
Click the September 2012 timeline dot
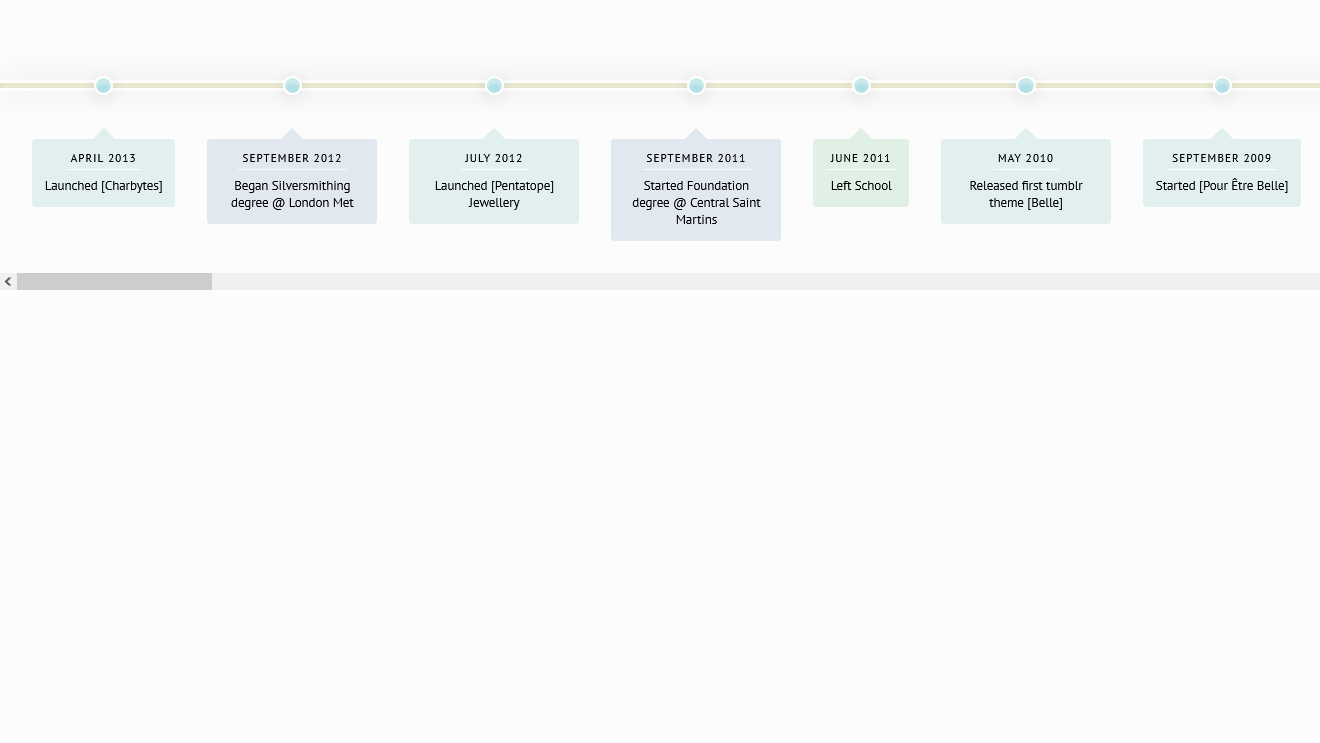tap(292, 86)
